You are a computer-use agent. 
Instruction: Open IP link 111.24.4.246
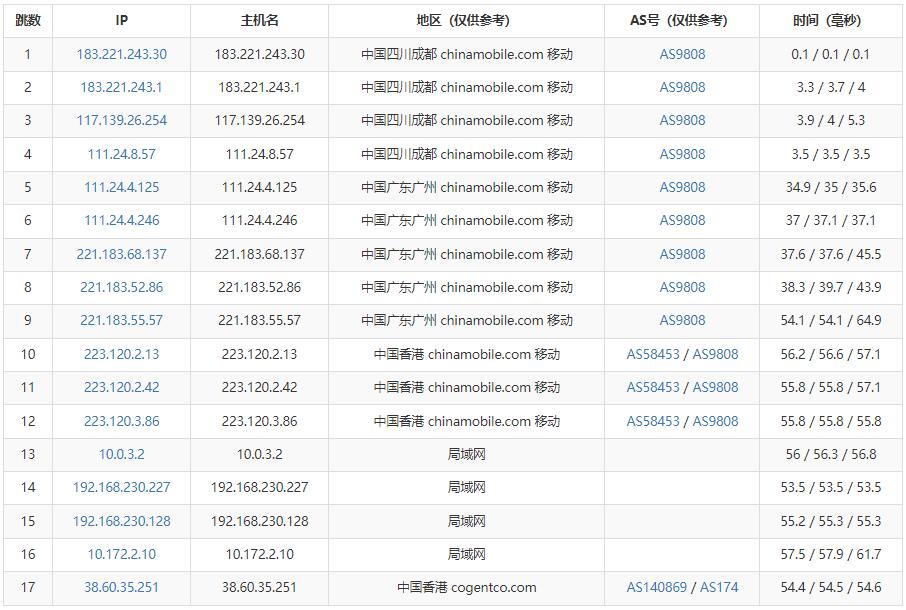click(121, 220)
